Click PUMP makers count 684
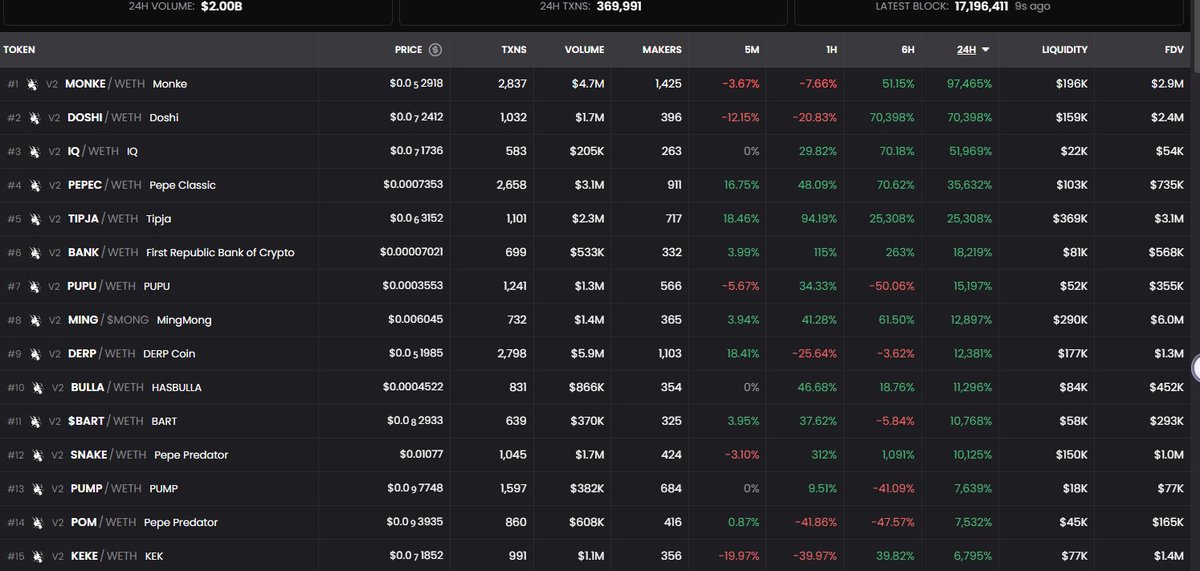1200x571 pixels. [671, 489]
